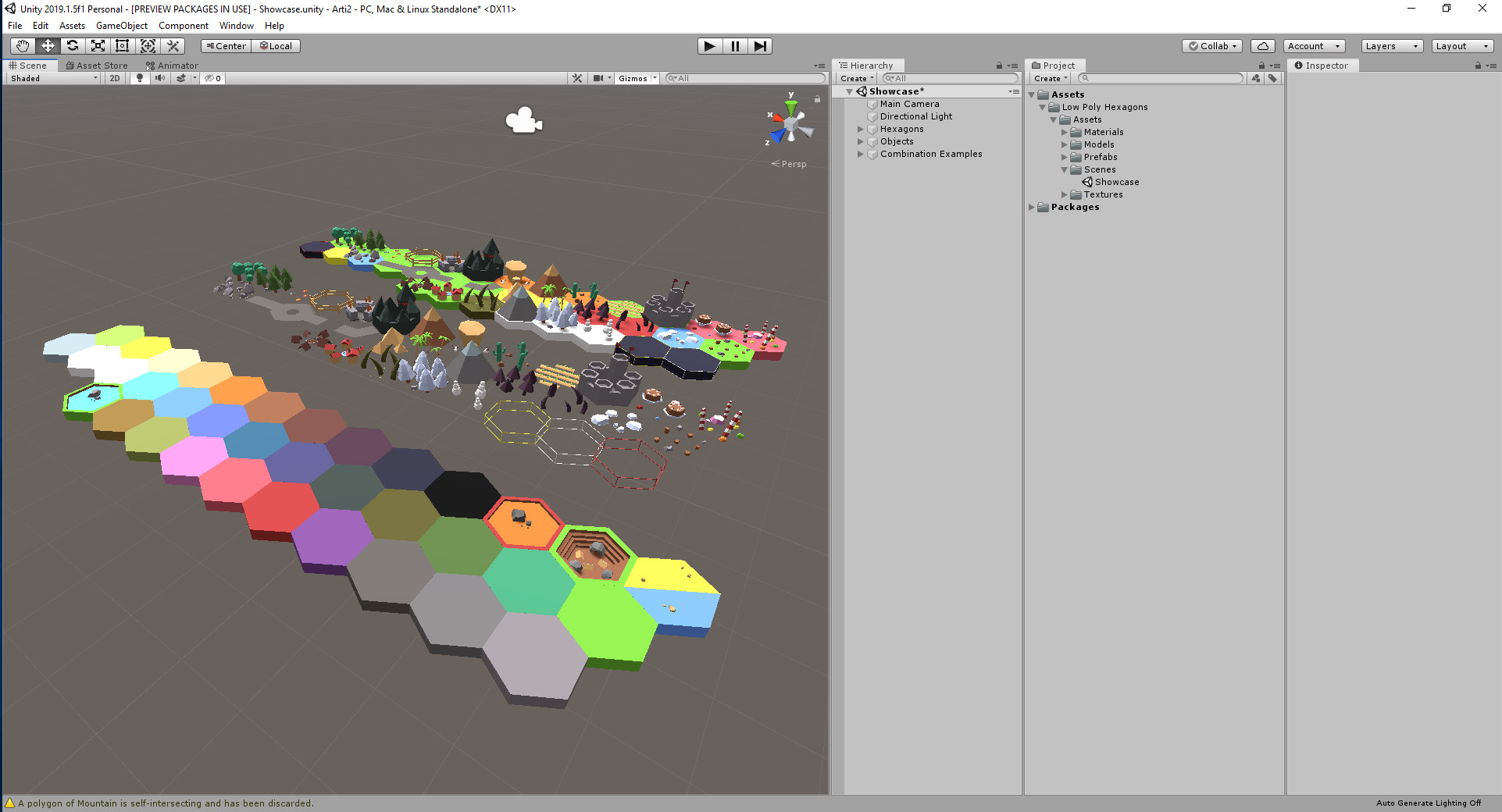Switch to the Rotate tool
This screenshot has width=1502, height=812.
73,45
